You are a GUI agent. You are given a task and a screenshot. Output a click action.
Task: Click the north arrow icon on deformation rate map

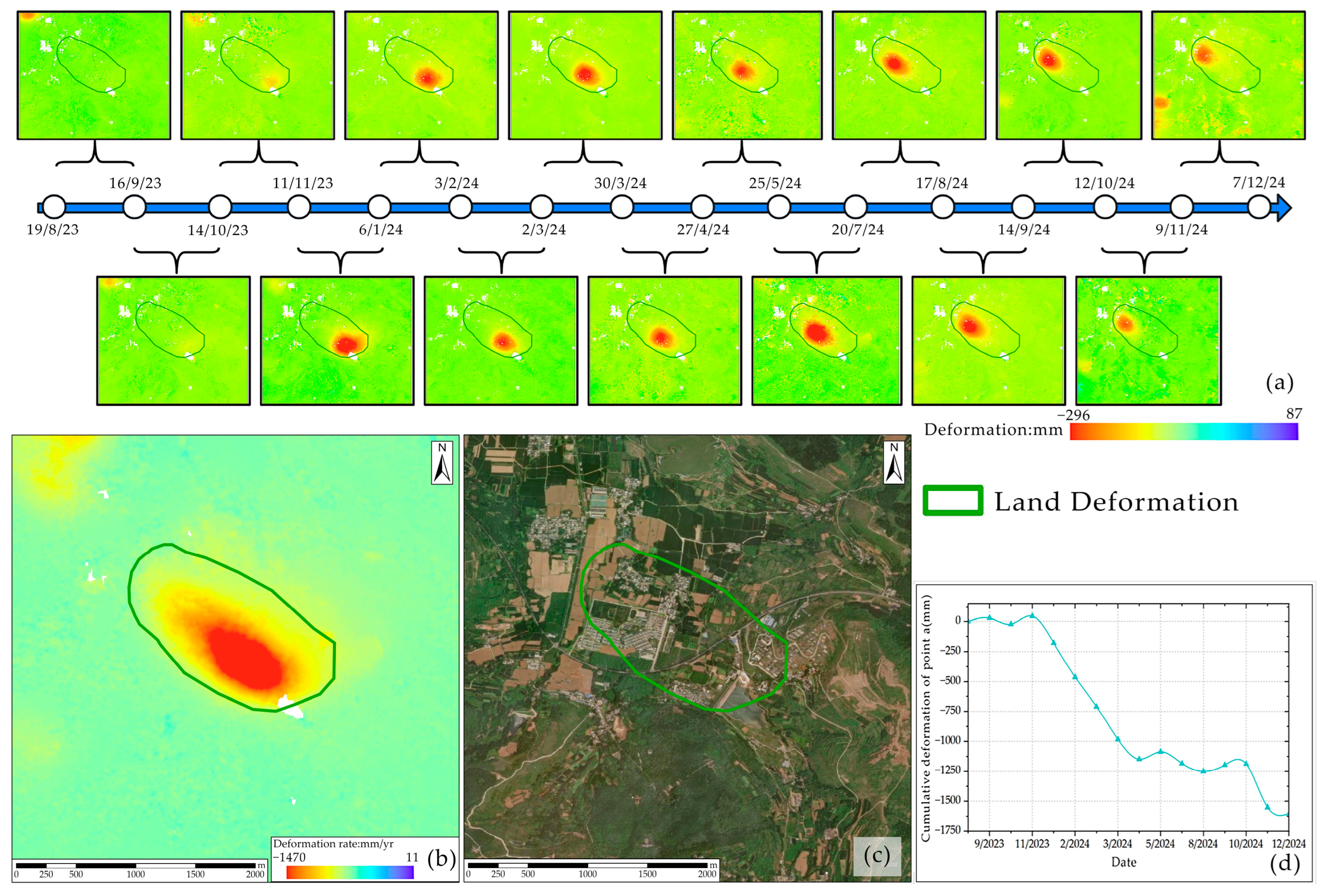coord(442,463)
